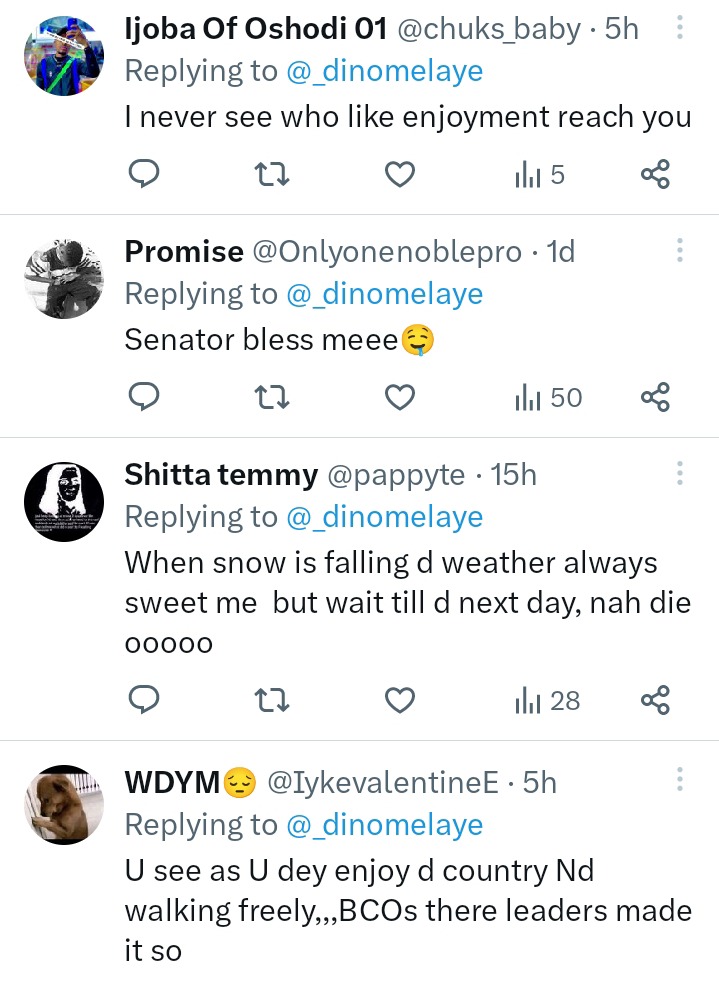719x982 pixels.
Task: Share Shitta temmy's snow tweet
Action: [x=654, y=701]
